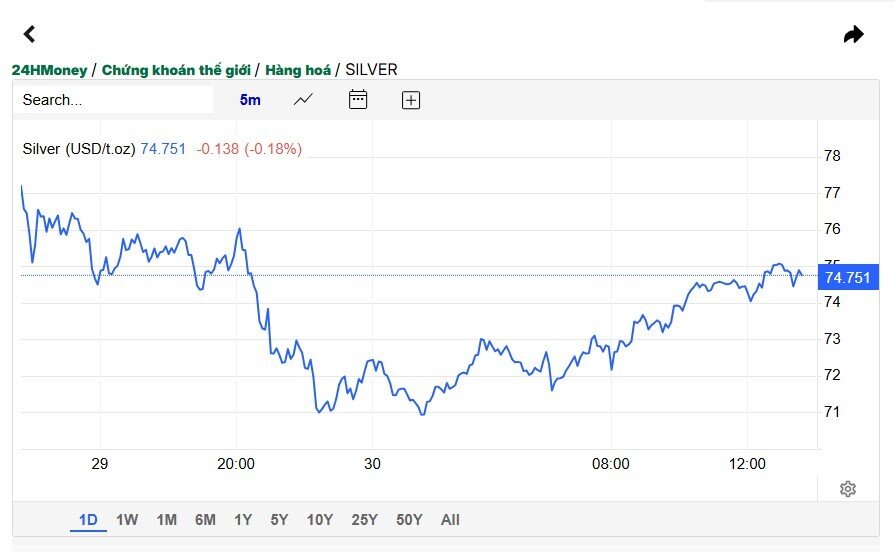895x552 pixels.
Task: Click the plus compare icon
Action: (411, 100)
